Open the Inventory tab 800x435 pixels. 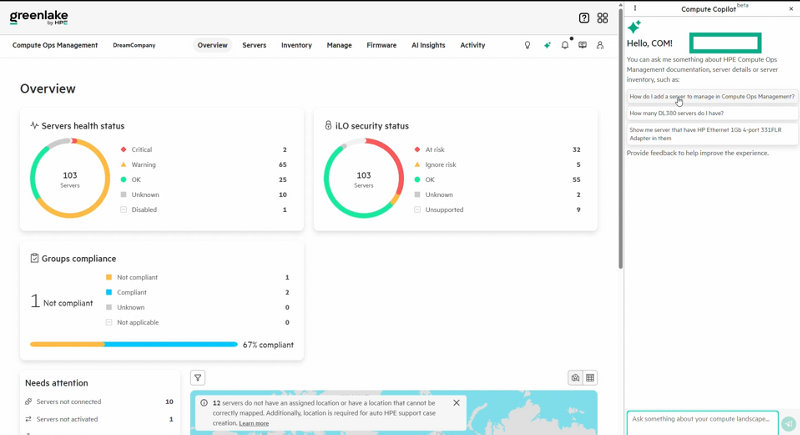296,45
